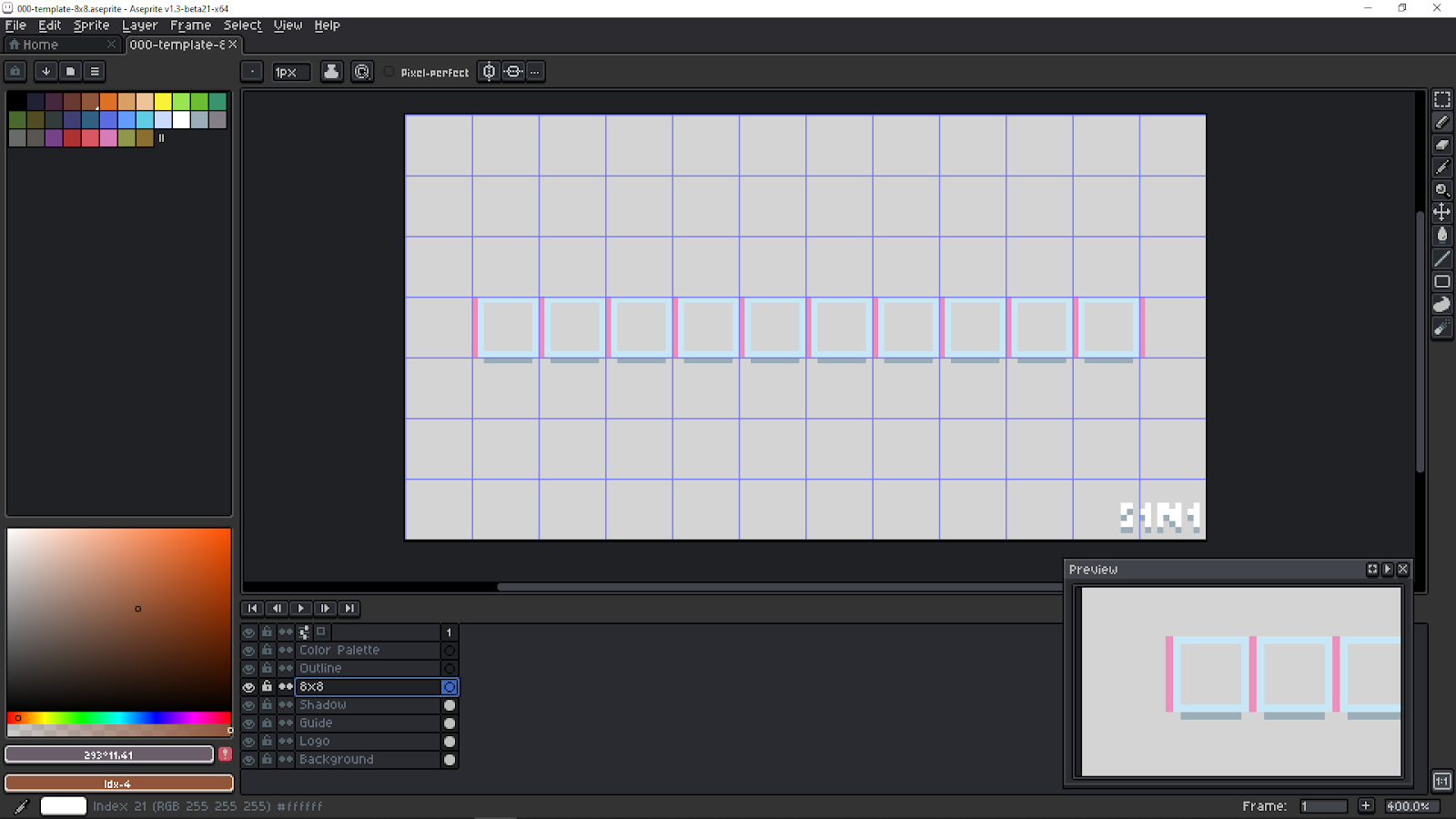Click the brush type dot button
Viewport: 1456px width, 819px height.
tap(252, 72)
